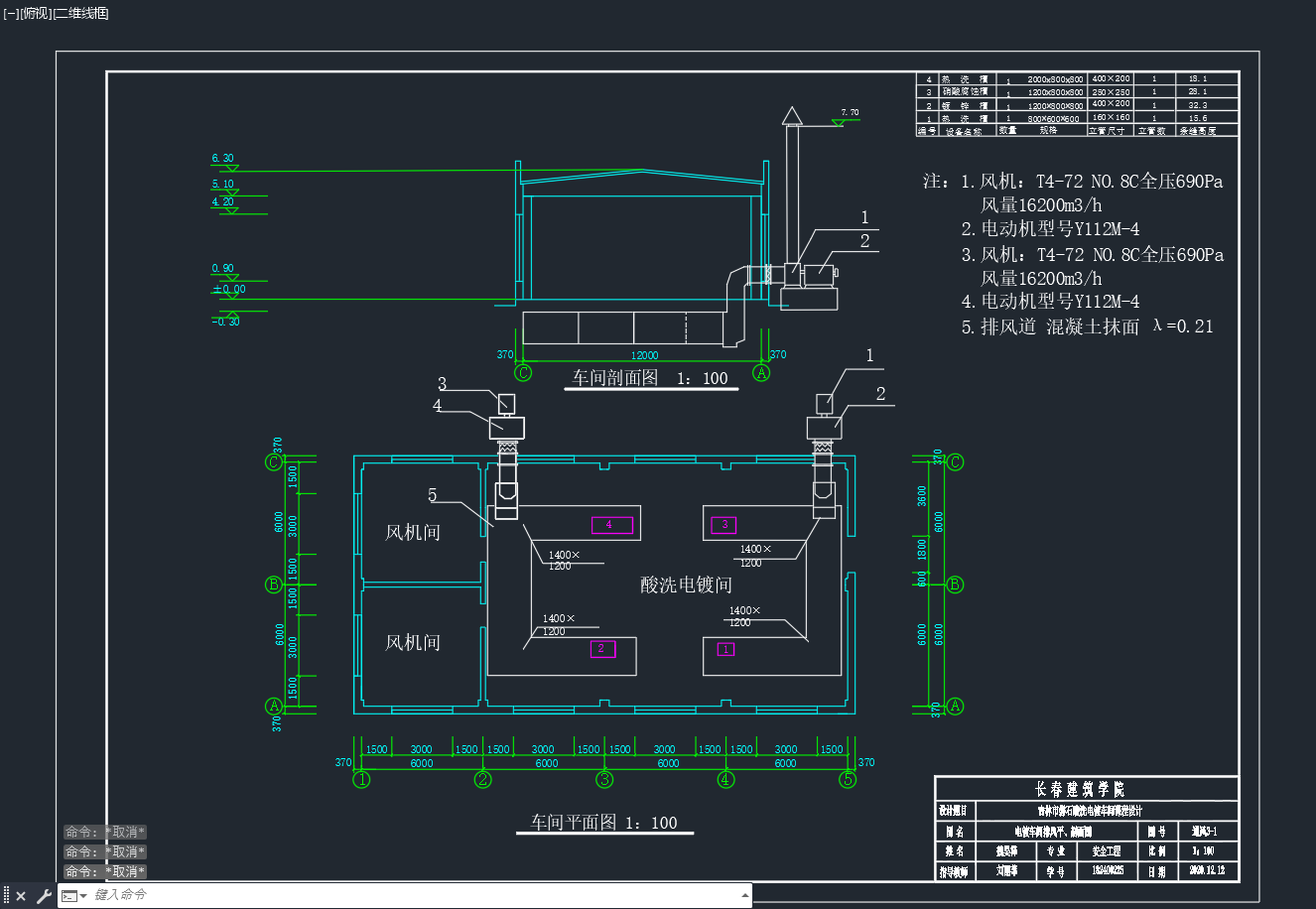Viewport: 1316px width, 909px height.
Task: Expand command history with the up arrow
Action: pyautogui.click(x=745, y=896)
